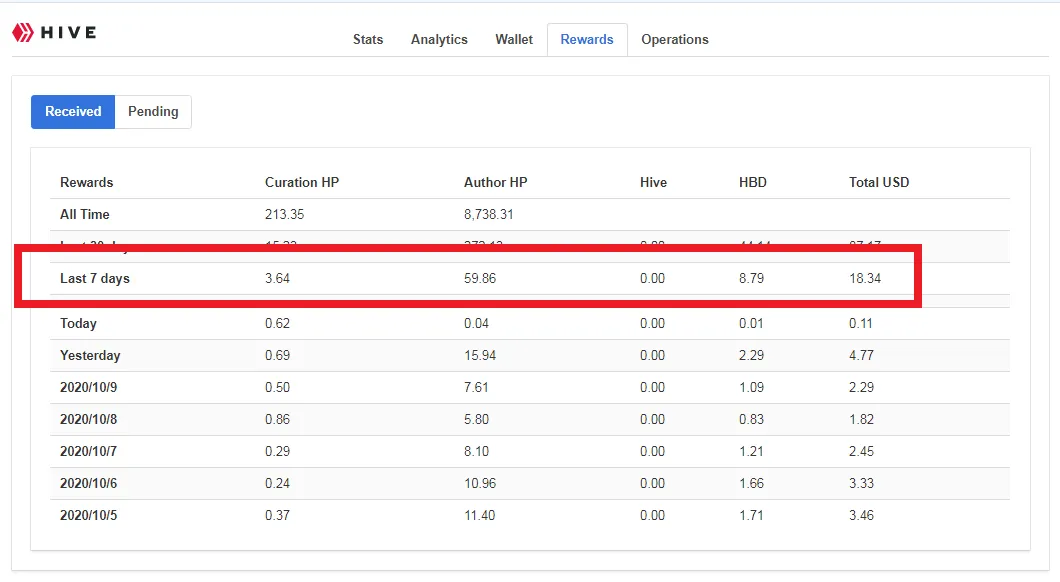The image size is (1060, 582).
Task: Open the Stats tab
Action: tap(368, 39)
